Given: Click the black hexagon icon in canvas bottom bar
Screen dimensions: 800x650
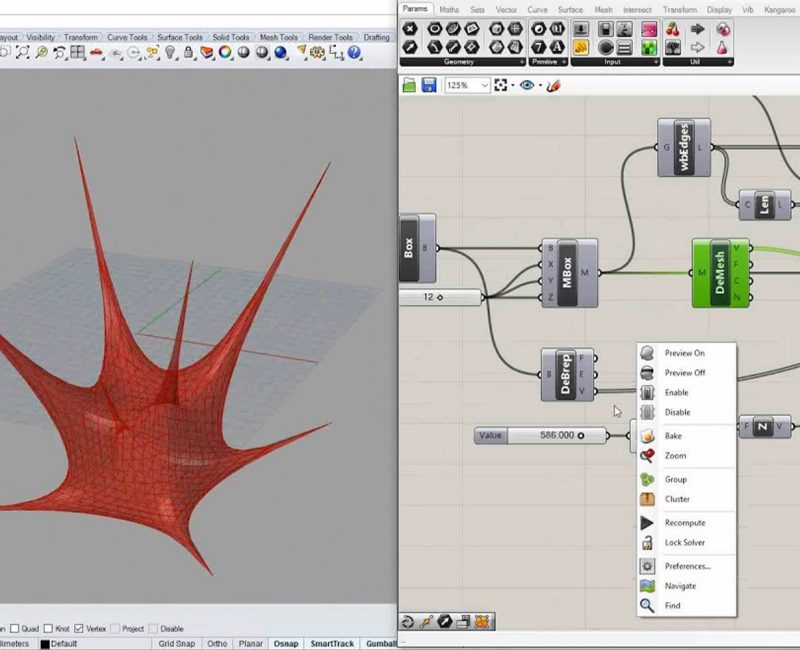Looking at the screenshot, I should [x=445, y=621].
